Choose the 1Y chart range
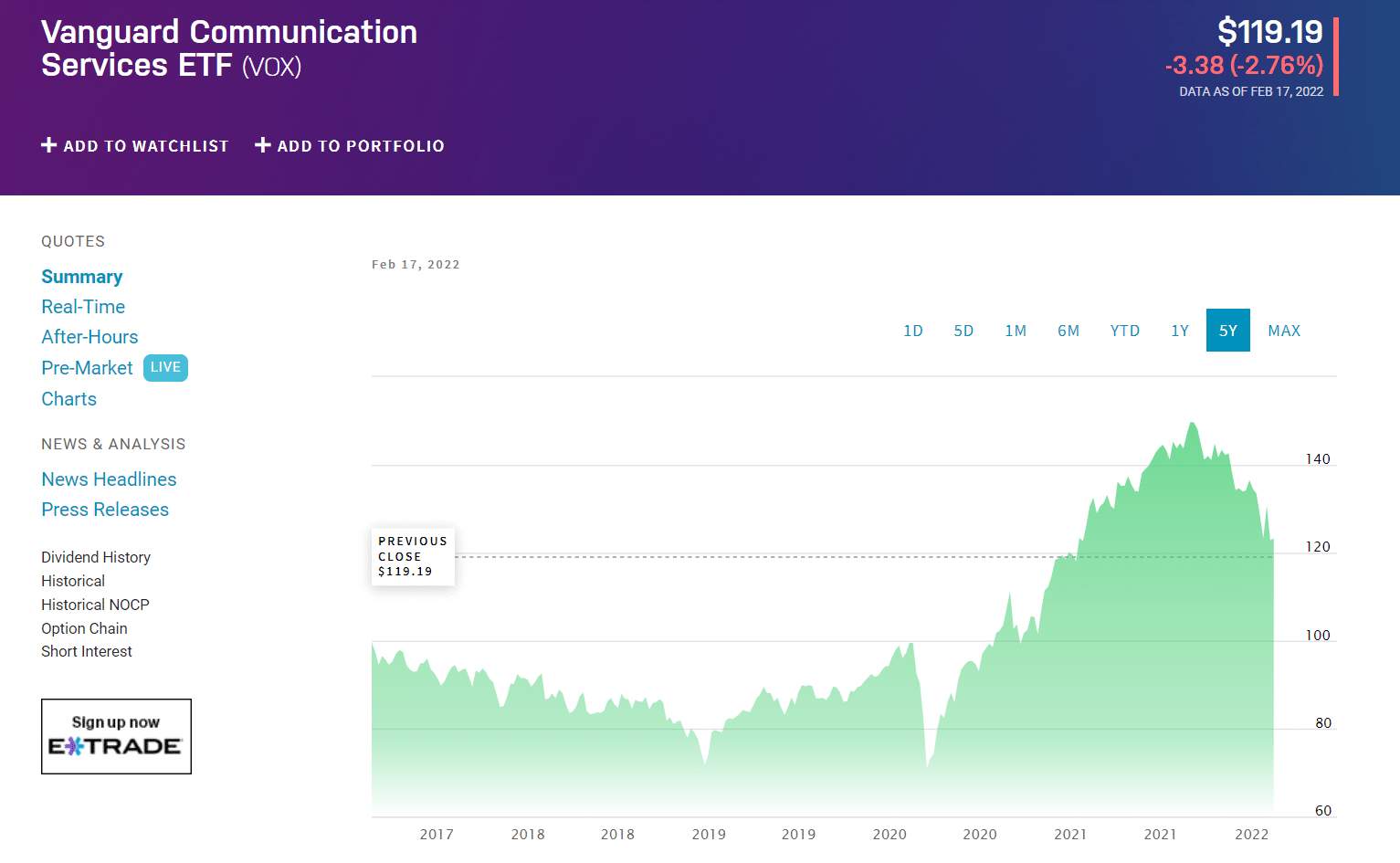This screenshot has width=1400, height=863. click(x=1180, y=331)
